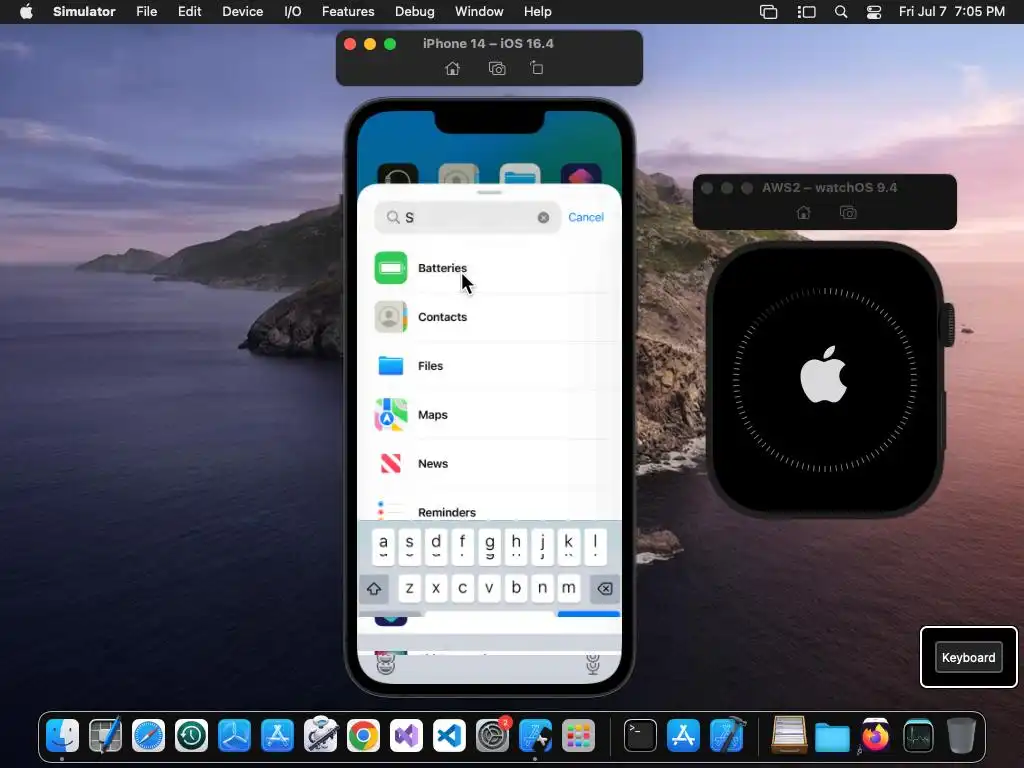Open Automator from the Dock
Viewport: 1024px width, 768px height.
point(320,736)
